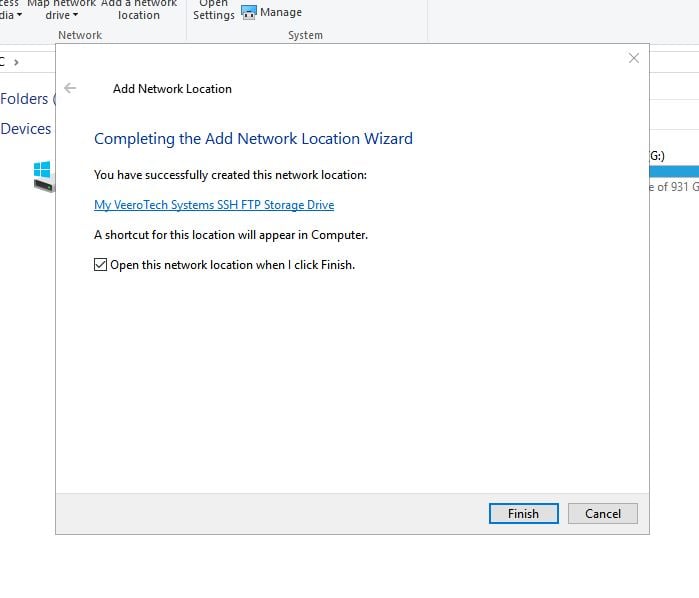The height and width of the screenshot is (598, 699).
Task: Click the Manage label in System group
Action: (281, 13)
